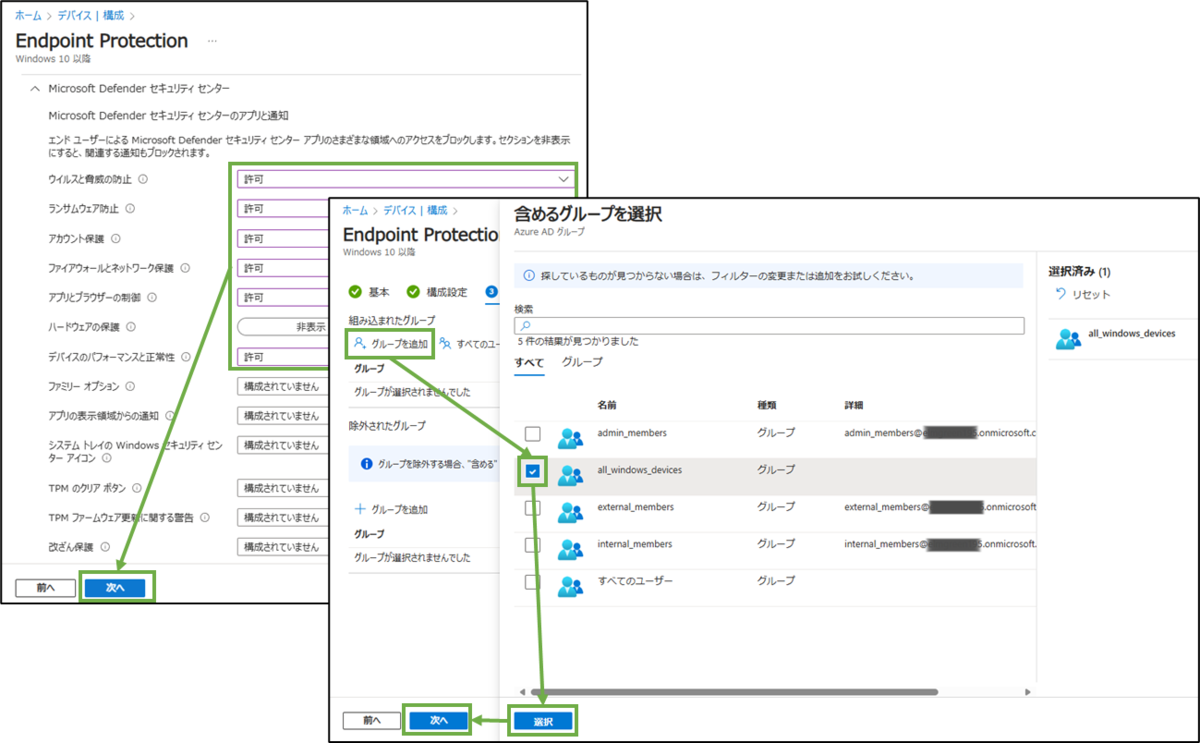The height and width of the screenshot is (743, 1200).
Task: Open the デバイスのパフォーマンスと正常性 dropdown
Action: [x=283, y=357]
